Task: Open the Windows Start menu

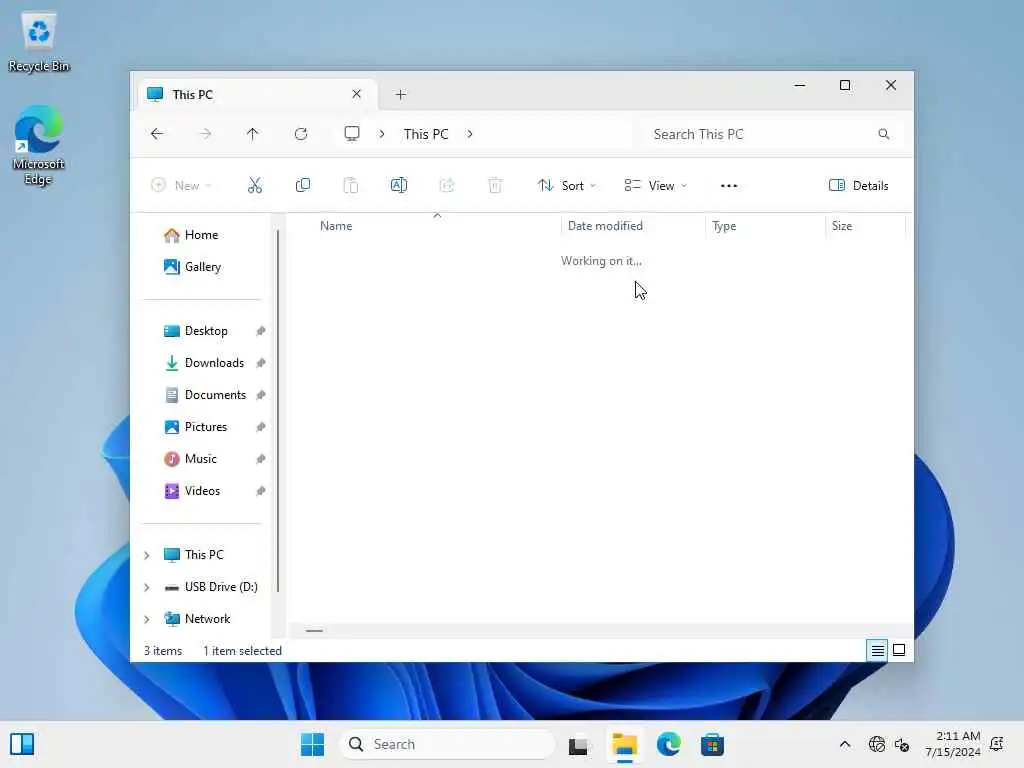Action: tap(312, 744)
